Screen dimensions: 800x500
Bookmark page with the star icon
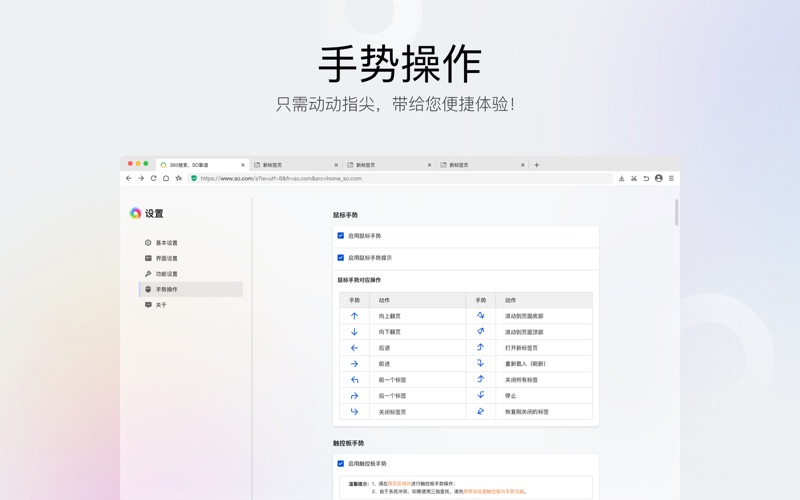pyautogui.click(x=179, y=179)
